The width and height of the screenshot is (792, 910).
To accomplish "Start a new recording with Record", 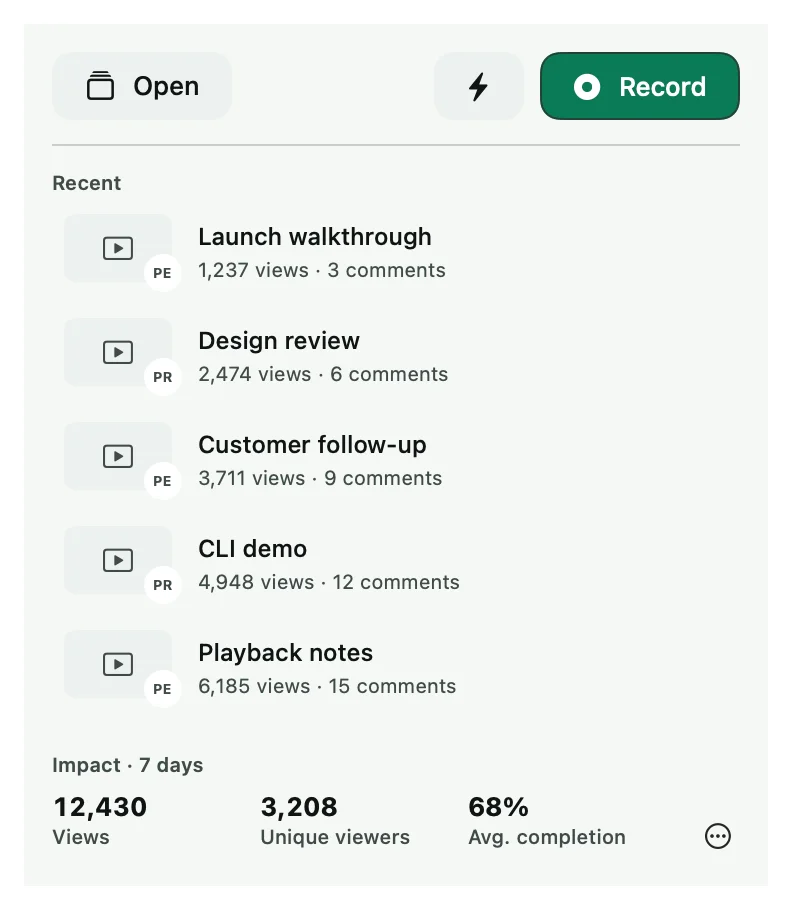I will click(x=640, y=86).
